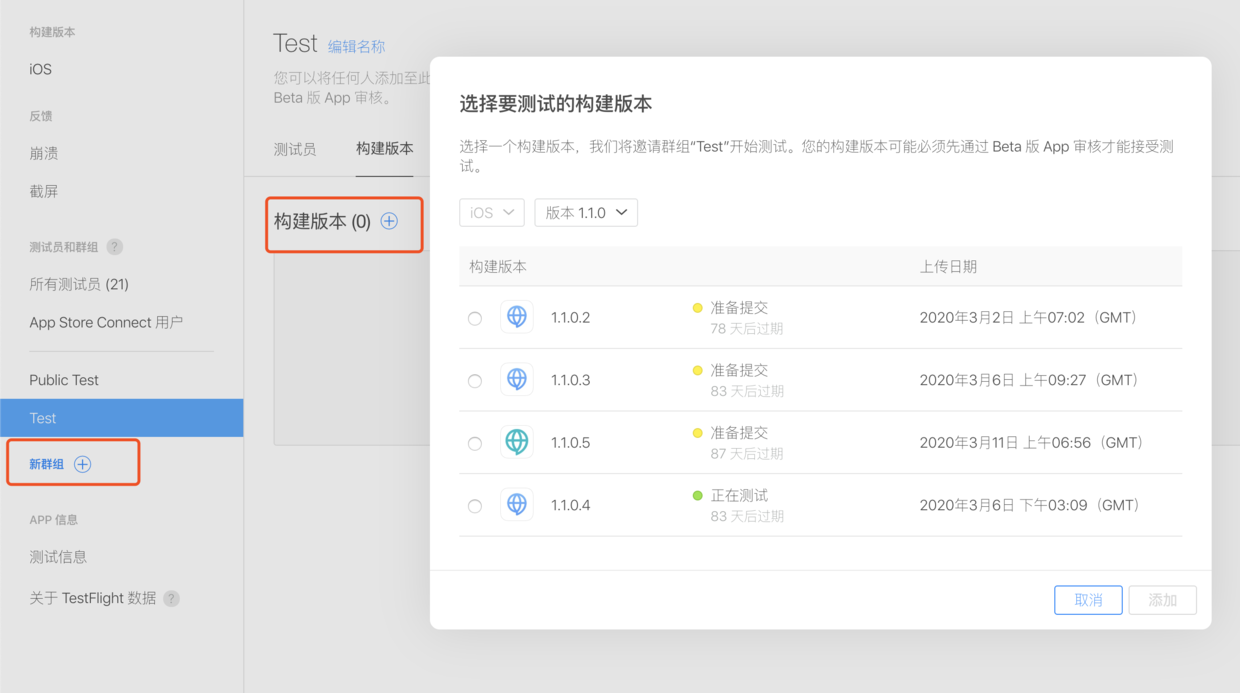
Task: Click the date 2020年3月6日 上午09:27
Action: [1029, 380]
